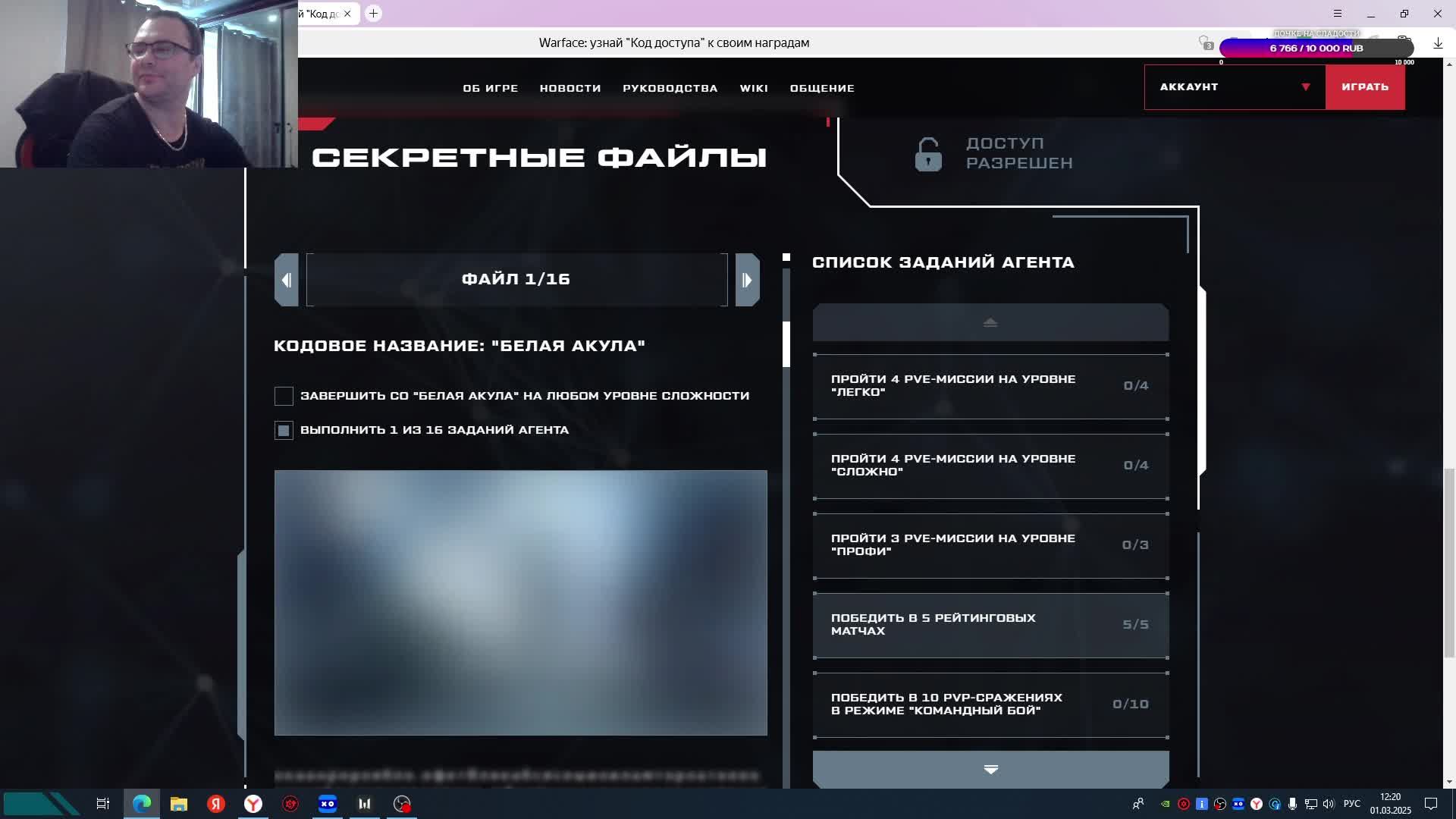Open the Start menu button
This screenshot has height=819, width=1456.
42,804
